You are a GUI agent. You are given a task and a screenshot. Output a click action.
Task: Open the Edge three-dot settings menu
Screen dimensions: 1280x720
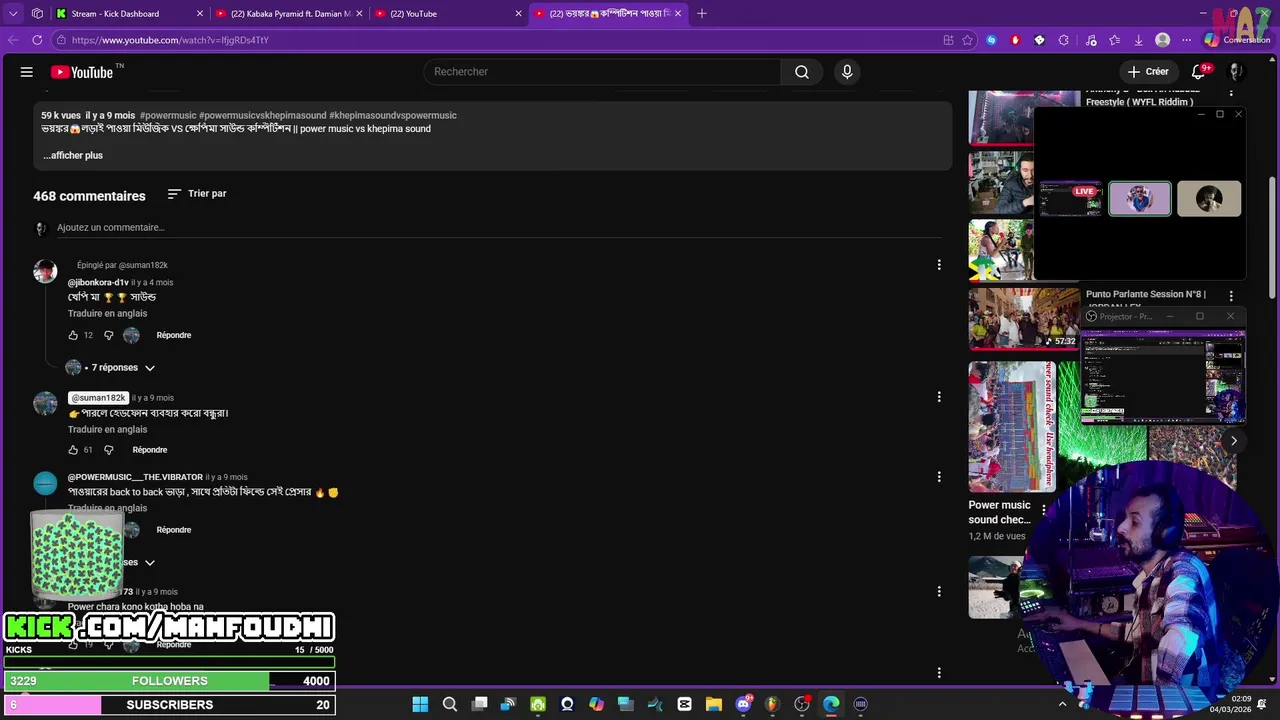click(1187, 40)
